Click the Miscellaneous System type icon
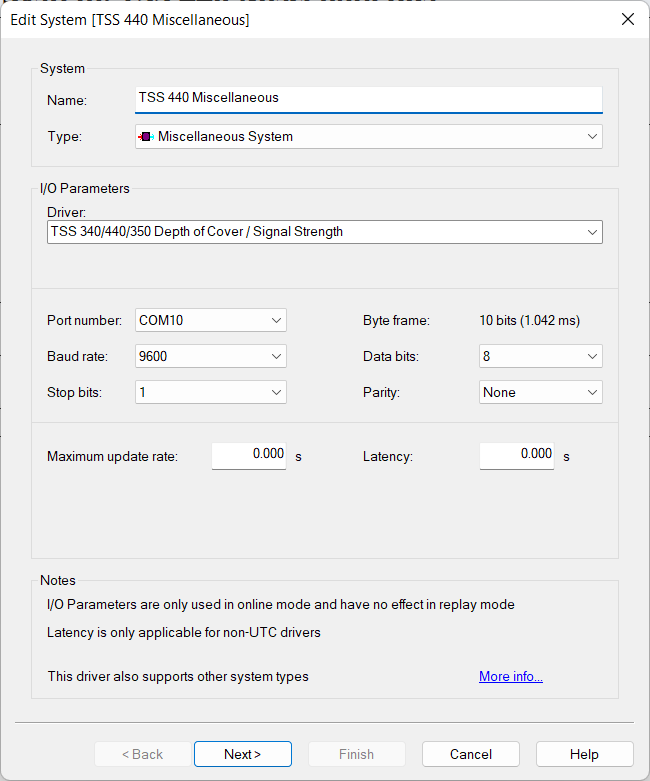Viewport: 650px width, 781px height. click(x=146, y=137)
